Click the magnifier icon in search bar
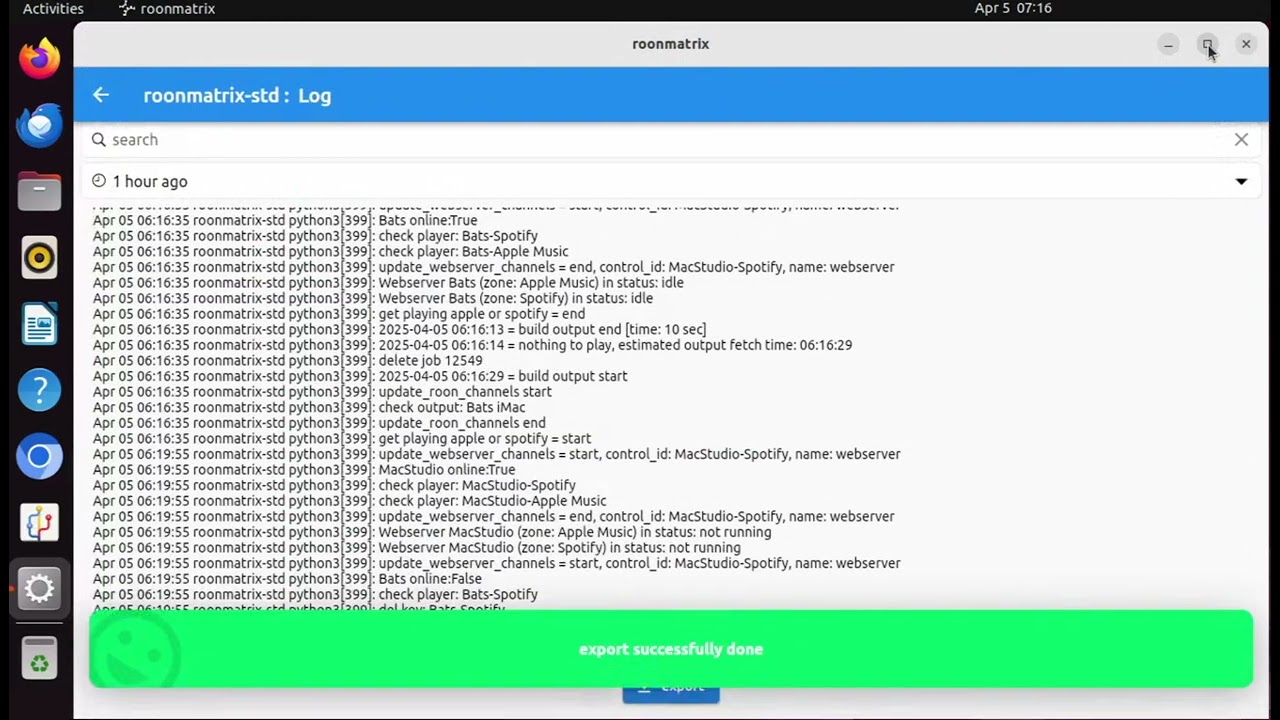Image resolution: width=1280 pixels, height=720 pixels. (99, 140)
